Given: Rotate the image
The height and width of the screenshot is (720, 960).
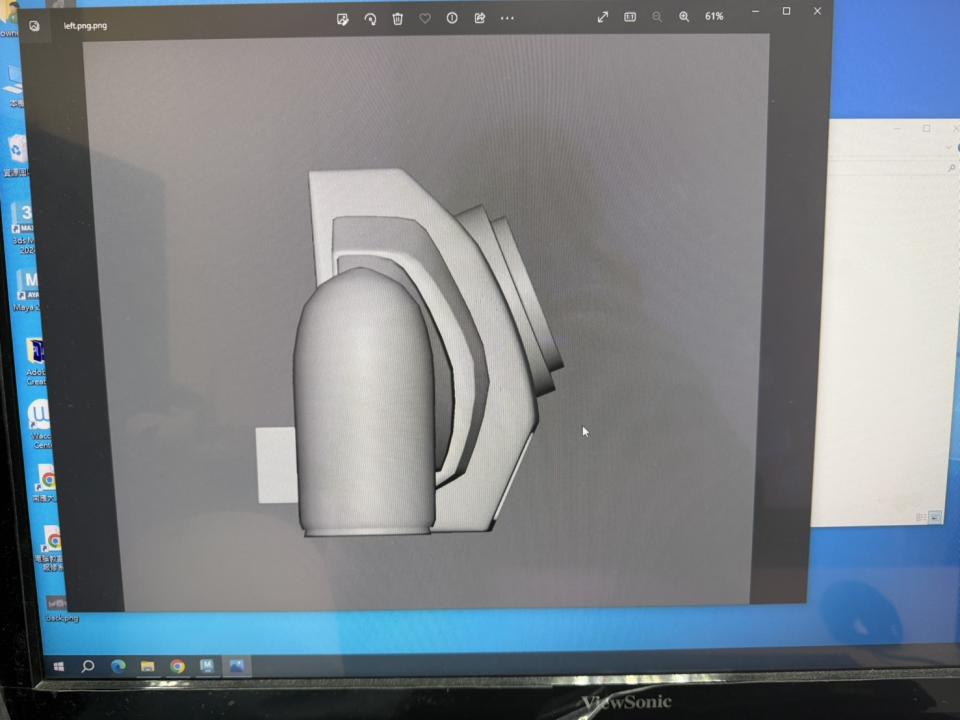Looking at the screenshot, I should point(370,18).
